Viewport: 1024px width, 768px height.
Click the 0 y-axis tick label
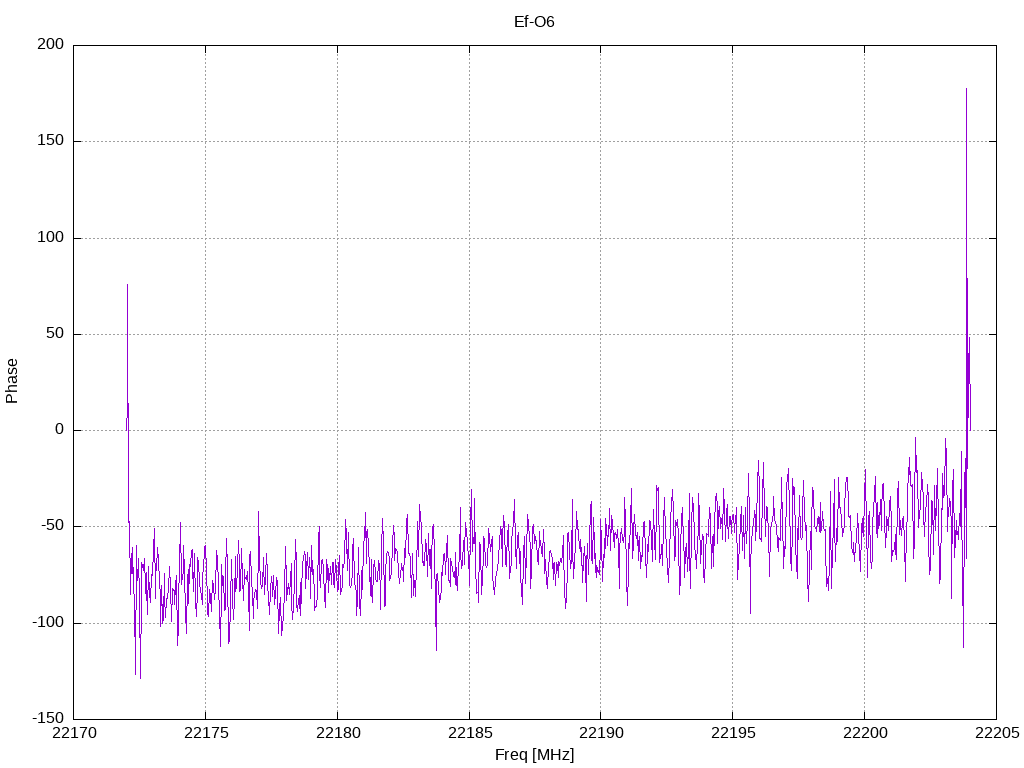click(x=59, y=430)
